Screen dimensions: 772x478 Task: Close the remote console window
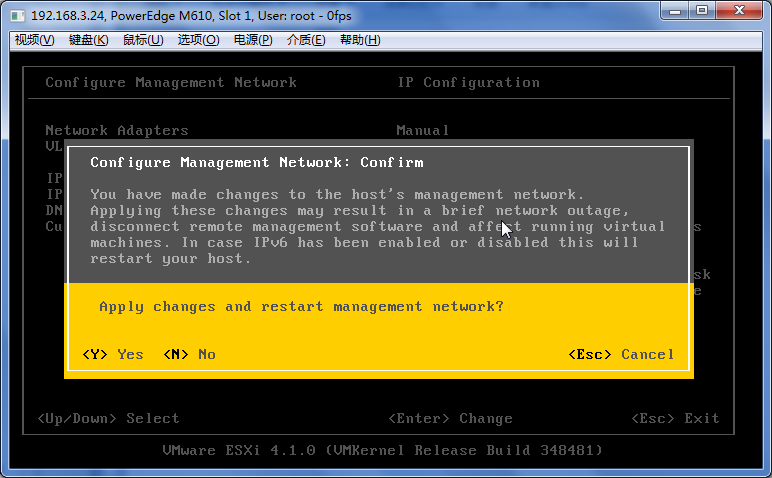pyautogui.click(x=739, y=11)
